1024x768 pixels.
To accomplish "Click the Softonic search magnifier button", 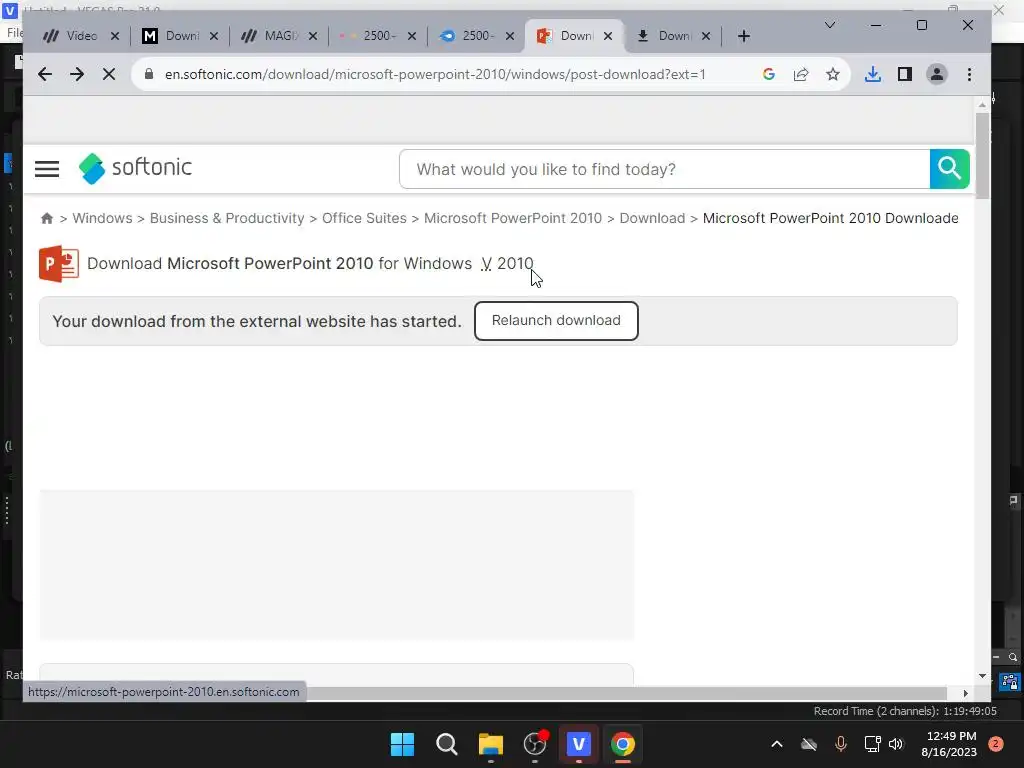I will point(950,169).
